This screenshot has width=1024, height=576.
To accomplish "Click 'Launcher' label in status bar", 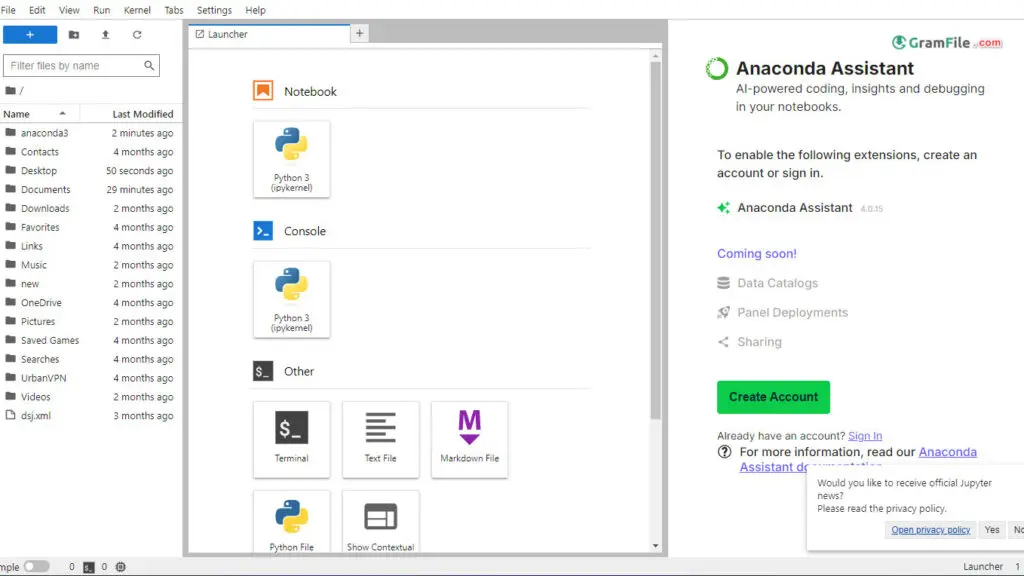I will 982,567.
